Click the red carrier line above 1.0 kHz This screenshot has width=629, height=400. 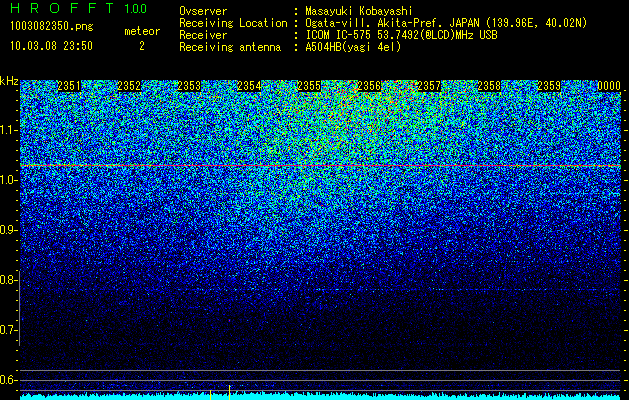[320, 165]
